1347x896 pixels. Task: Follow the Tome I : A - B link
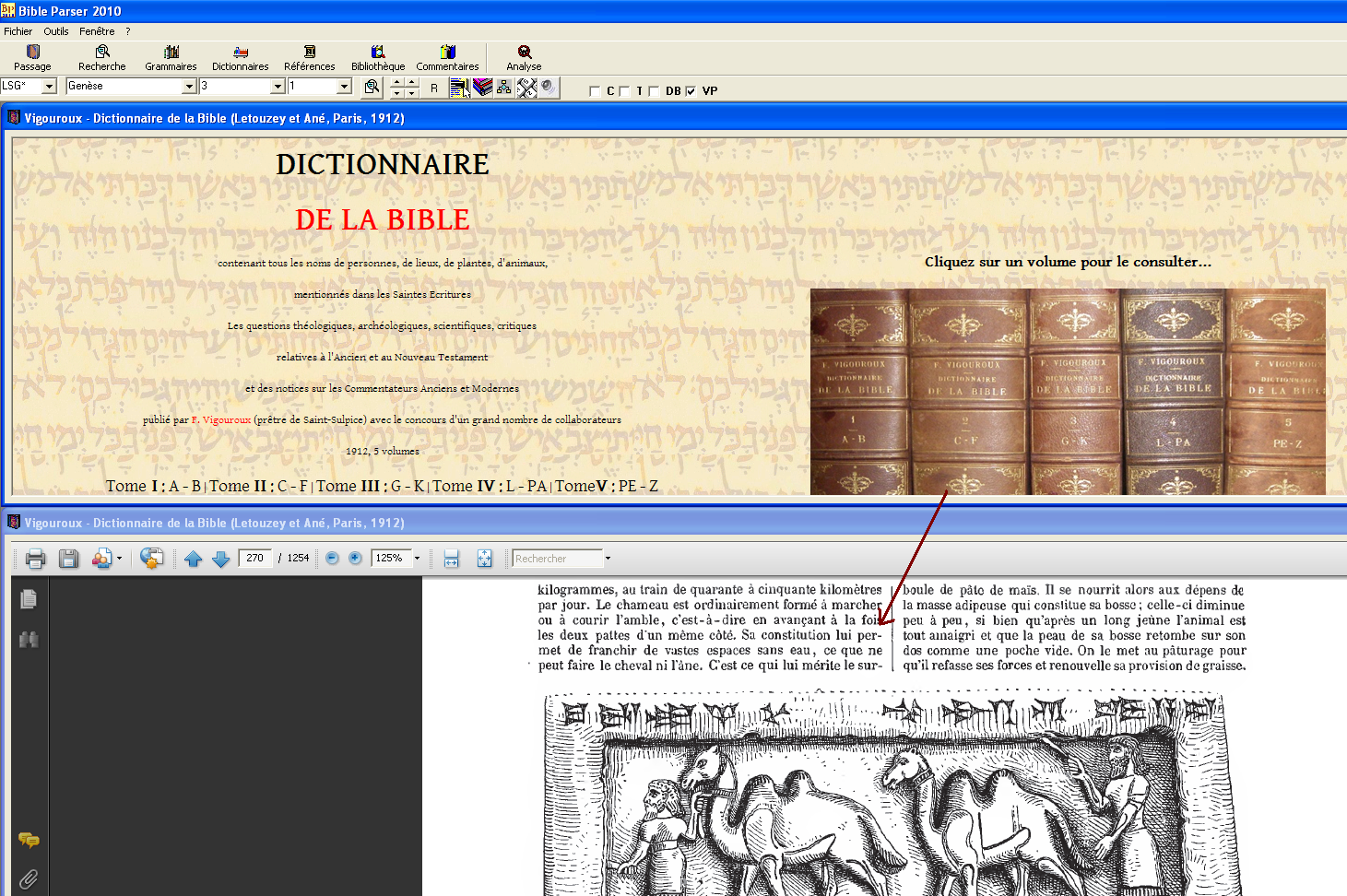click(153, 486)
